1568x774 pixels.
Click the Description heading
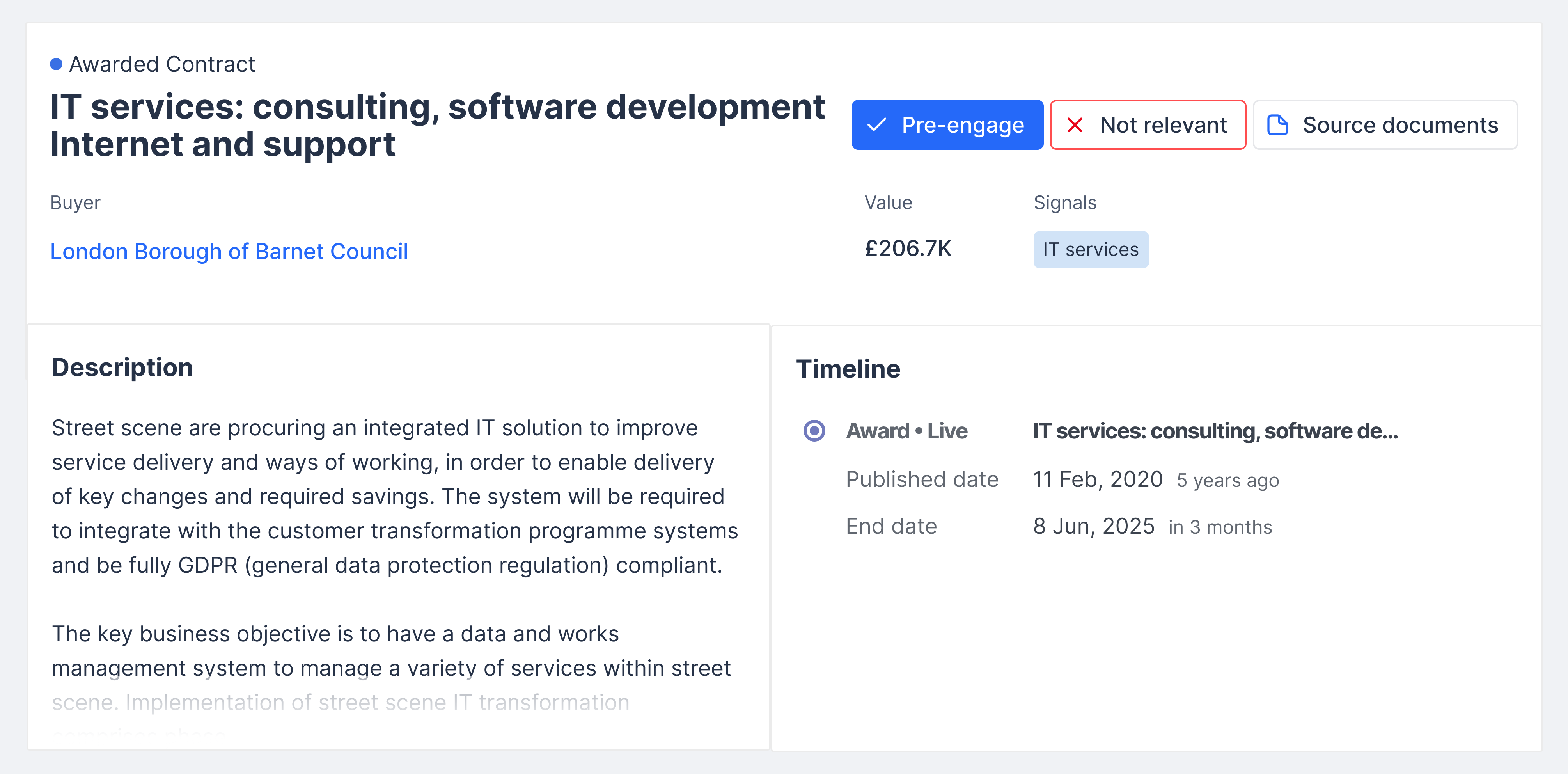(122, 367)
